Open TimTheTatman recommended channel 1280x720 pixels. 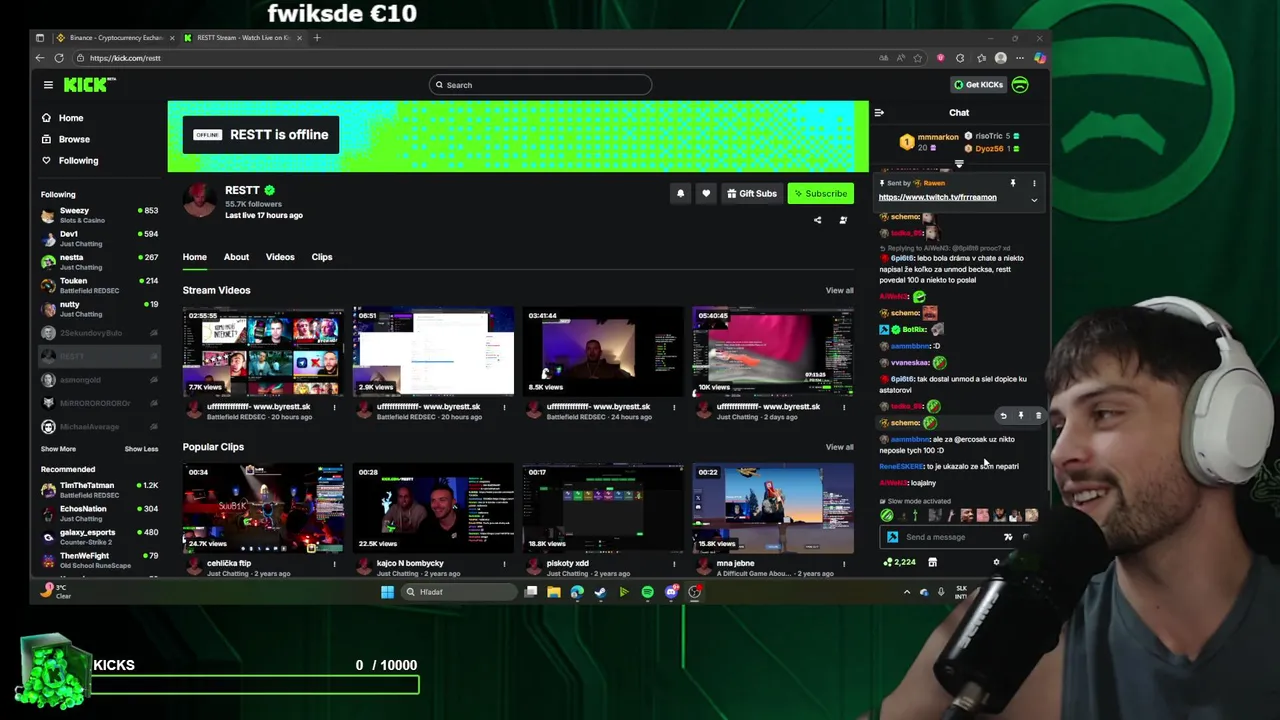click(x=99, y=490)
